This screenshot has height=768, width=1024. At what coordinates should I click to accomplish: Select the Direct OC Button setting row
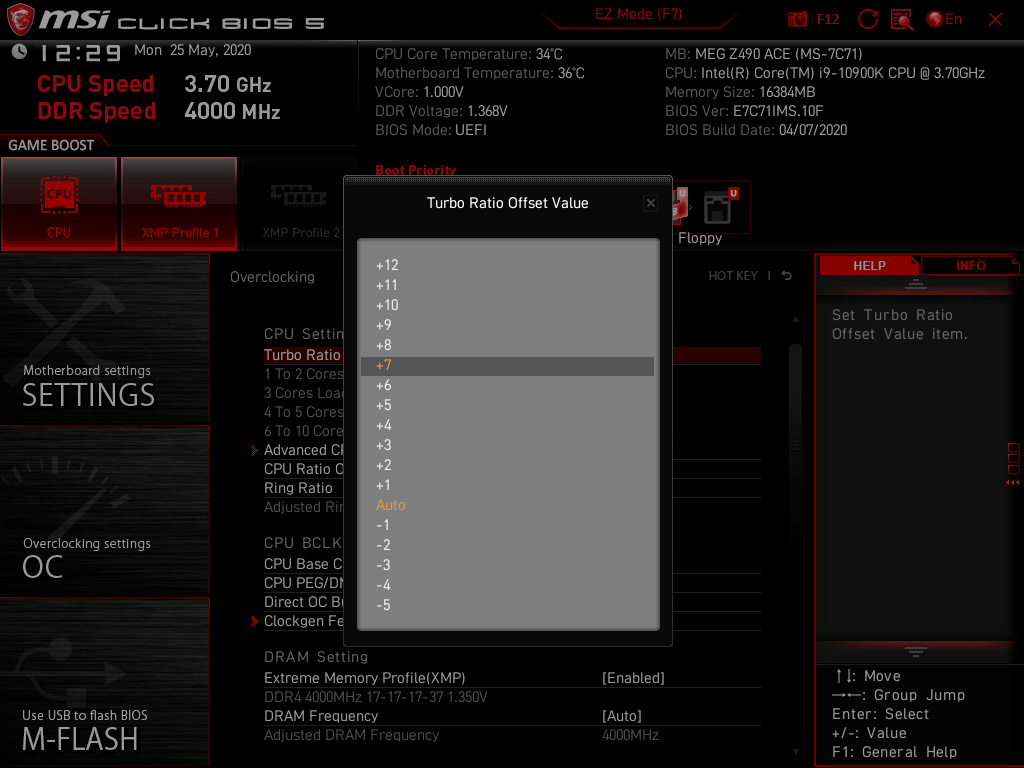click(x=512, y=602)
